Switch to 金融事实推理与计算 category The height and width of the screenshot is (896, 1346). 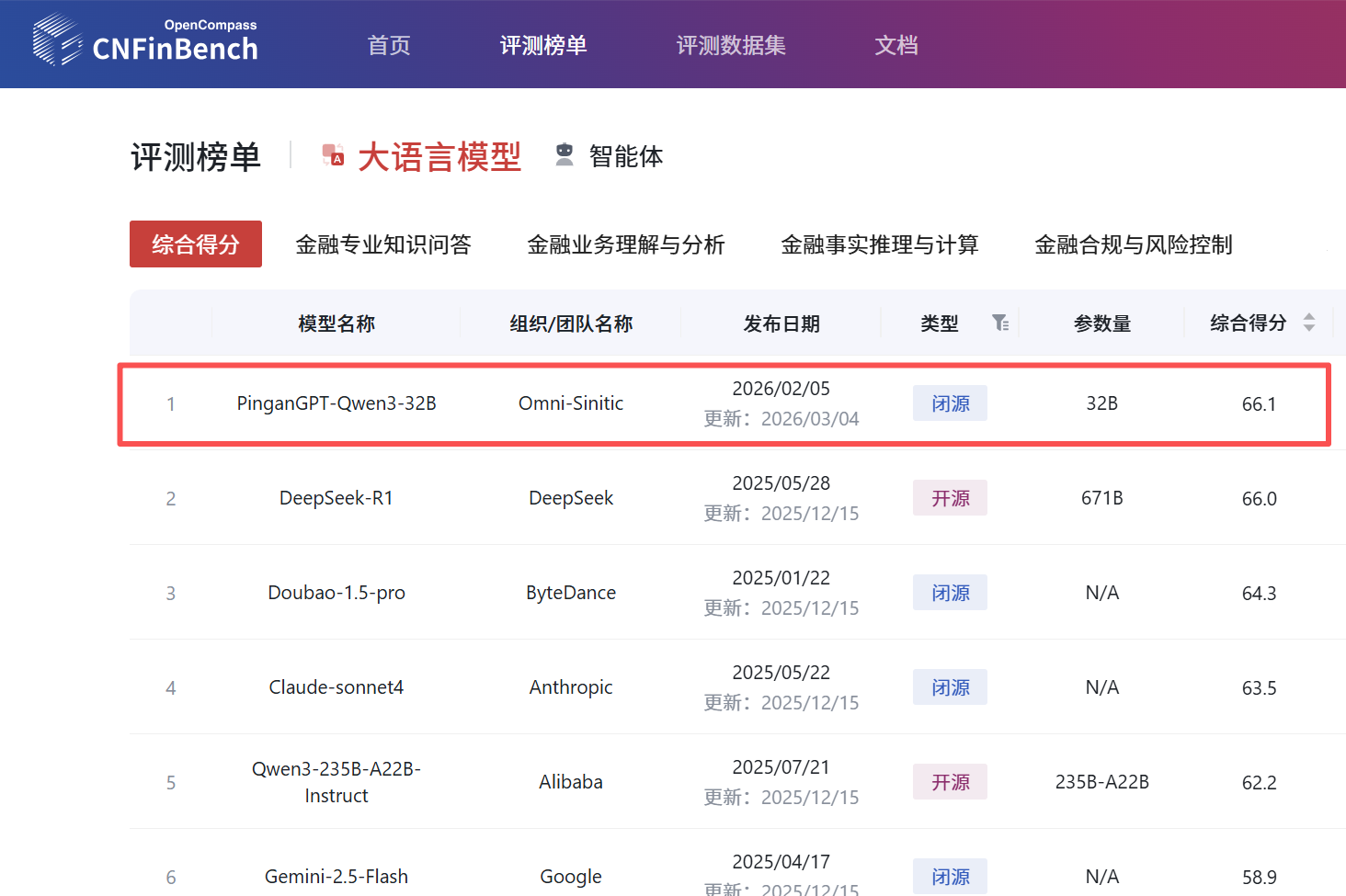point(880,244)
